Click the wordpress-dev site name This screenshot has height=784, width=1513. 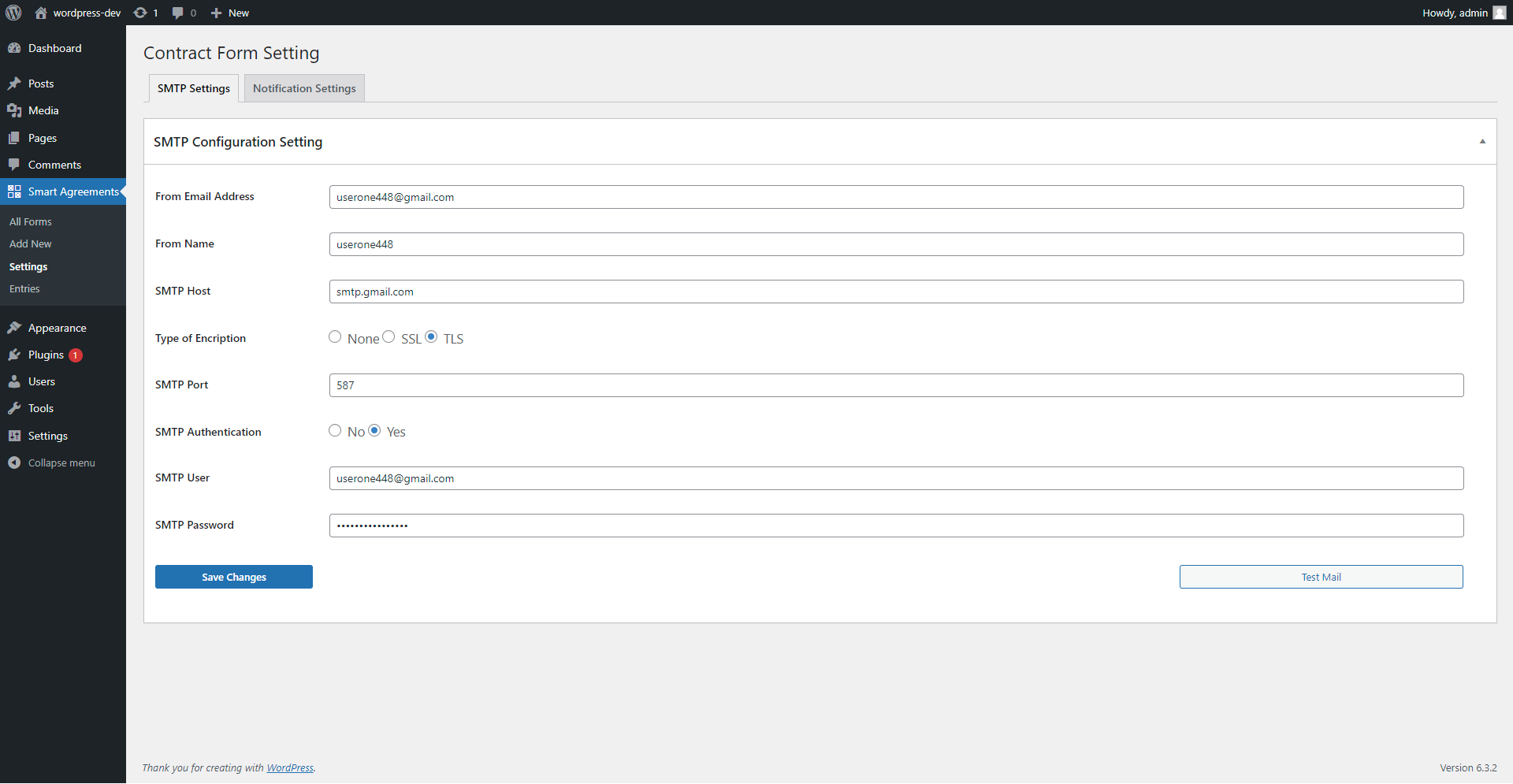[87, 13]
